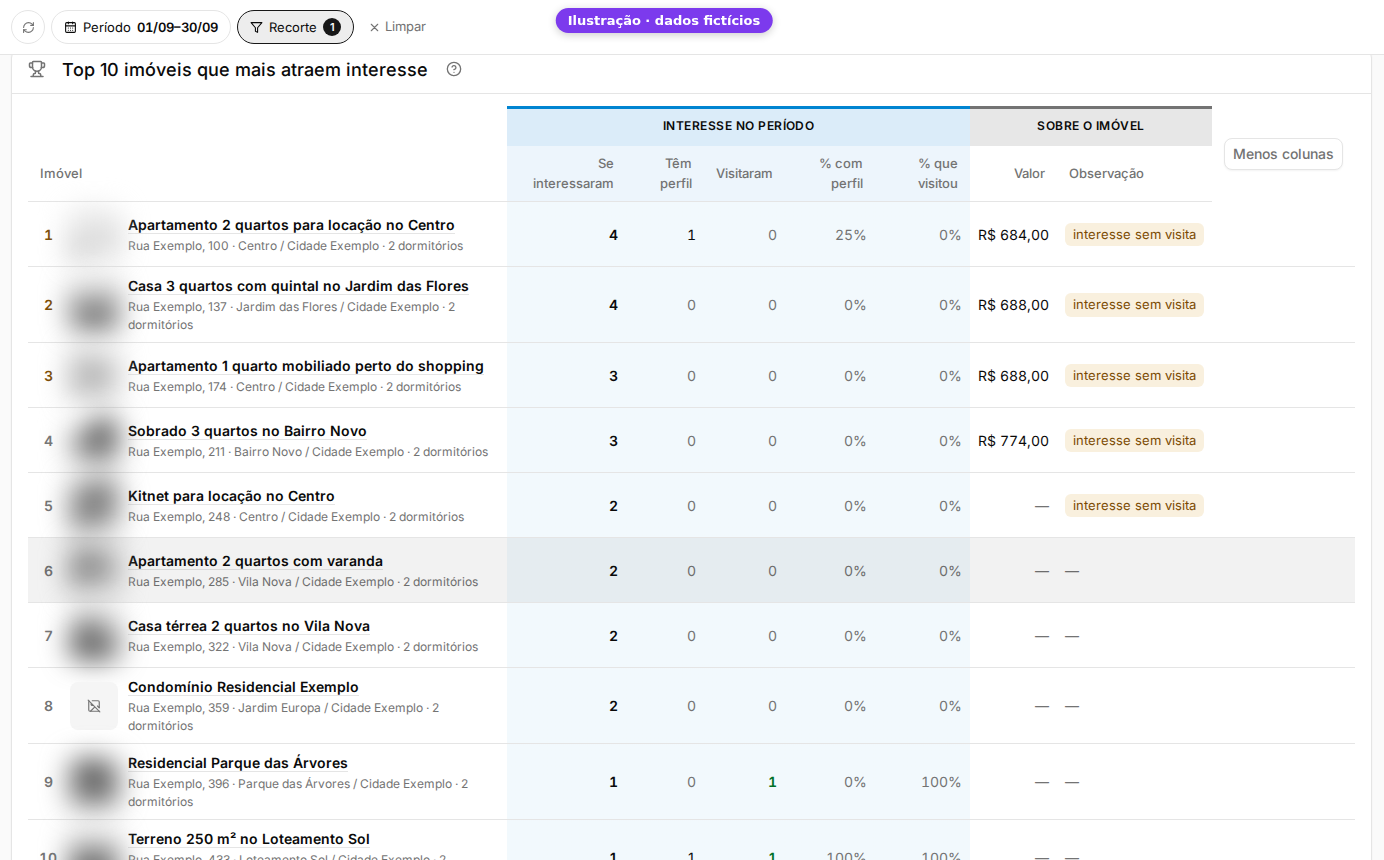Click thumbnail of Casa 3 quartos com quintal
This screenshot has width=1384, height=860.
pyautogui.click(x=94, y=305)
